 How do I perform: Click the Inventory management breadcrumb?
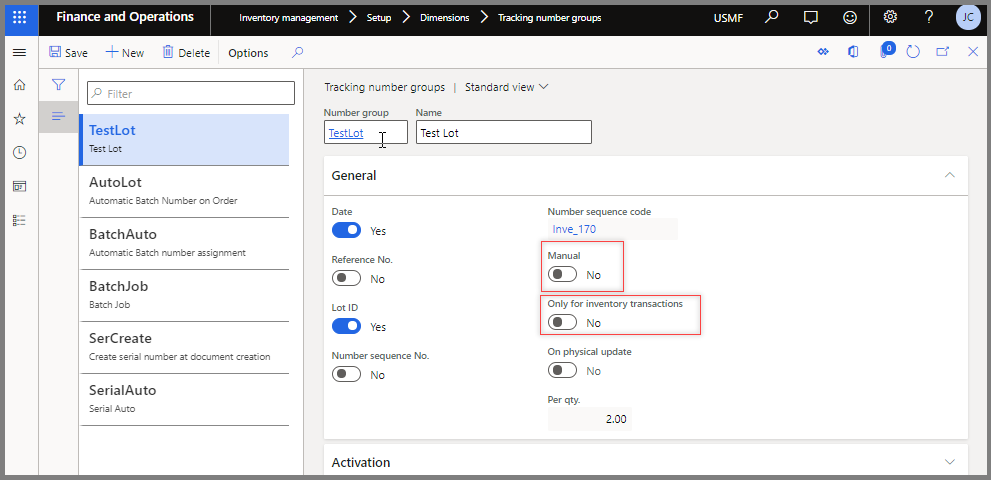coord(288,18)
